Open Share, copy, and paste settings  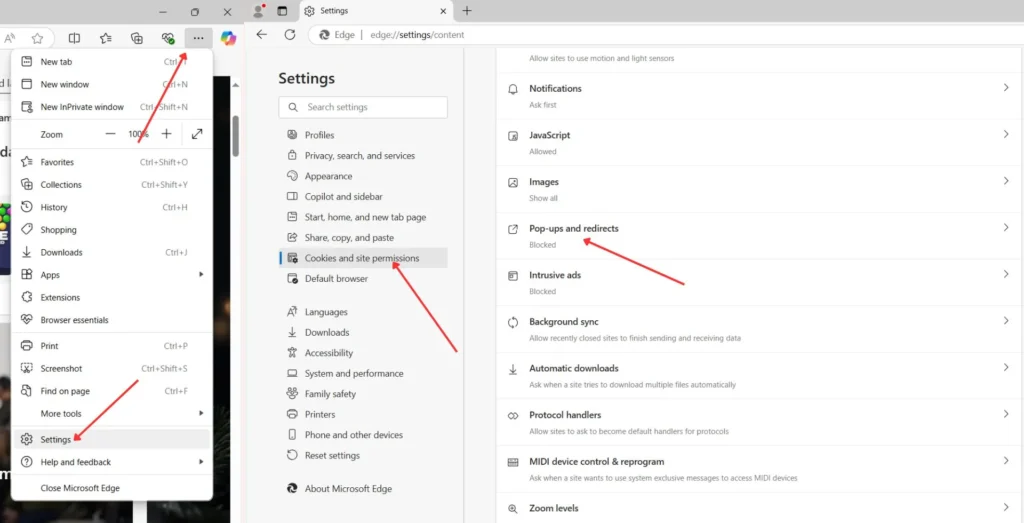coord(363,238)
